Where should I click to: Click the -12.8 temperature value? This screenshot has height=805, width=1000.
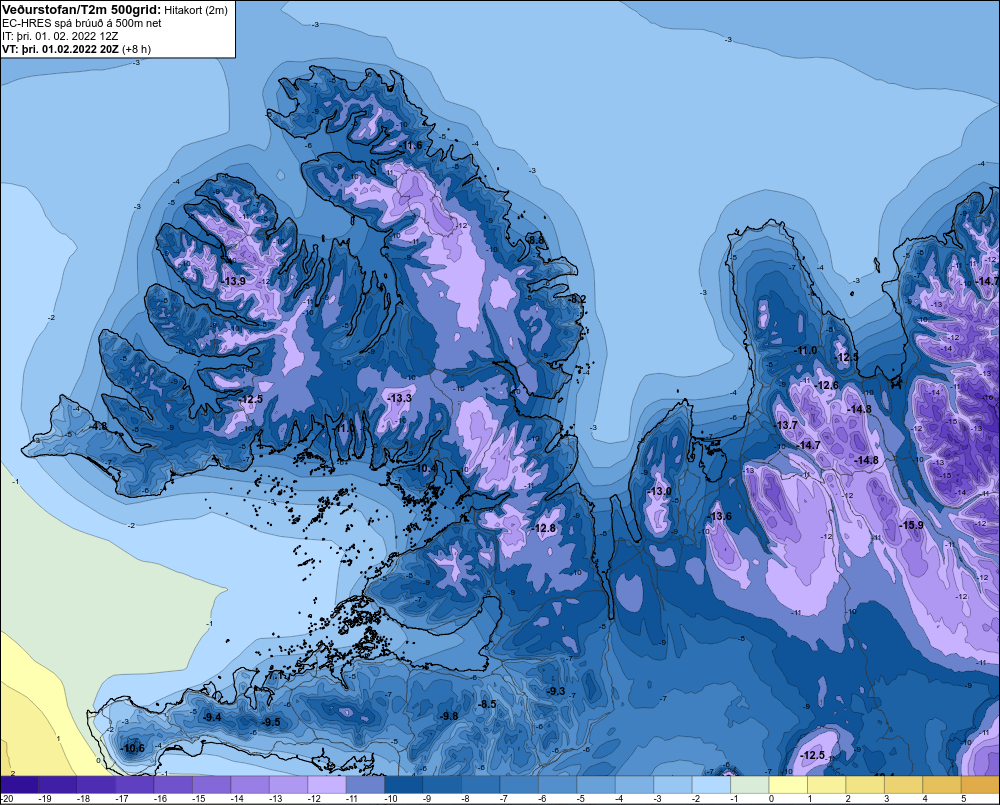click(x=544, y=528)
